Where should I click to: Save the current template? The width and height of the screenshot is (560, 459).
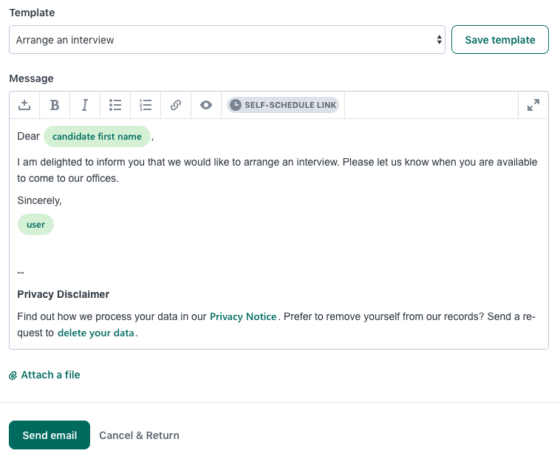coord(500,40)
